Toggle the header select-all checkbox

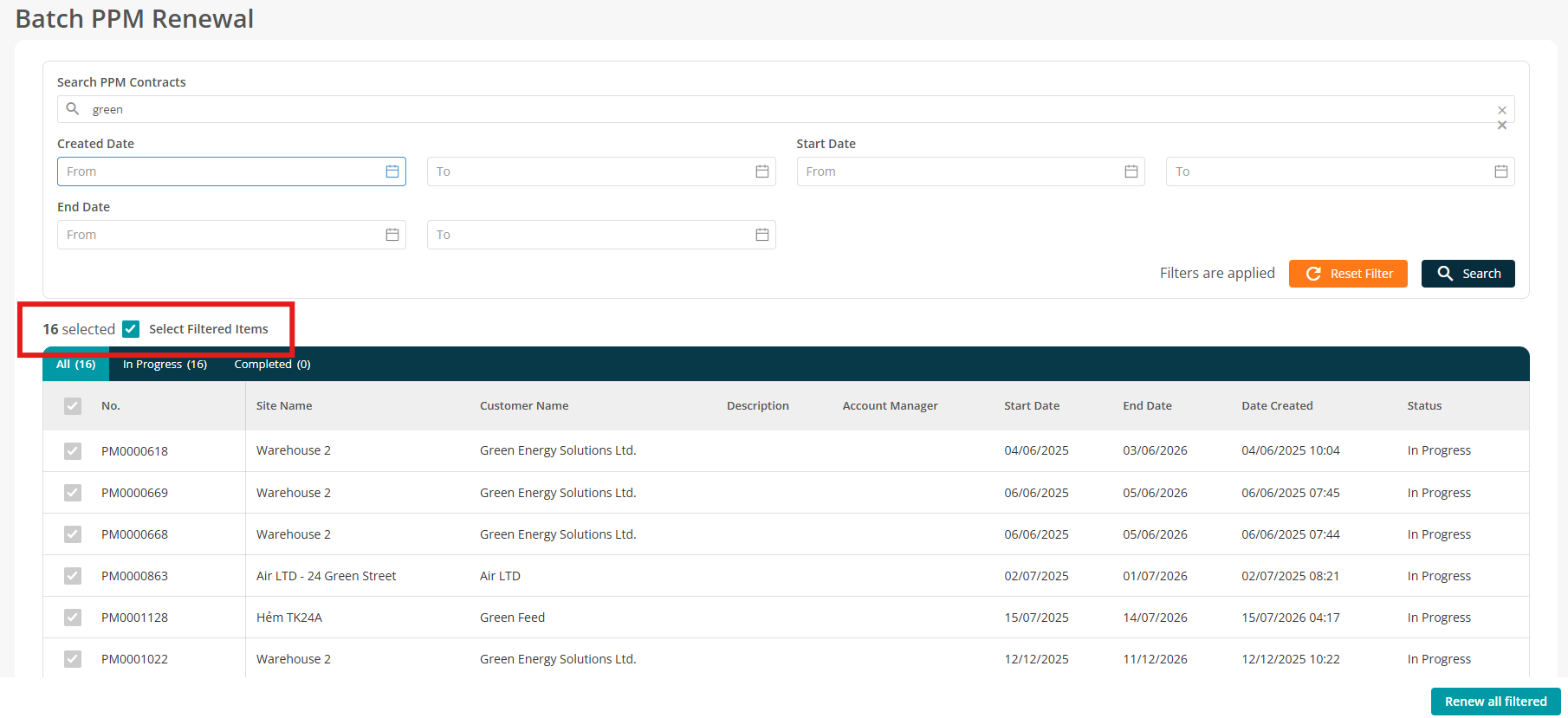(73, 406)
